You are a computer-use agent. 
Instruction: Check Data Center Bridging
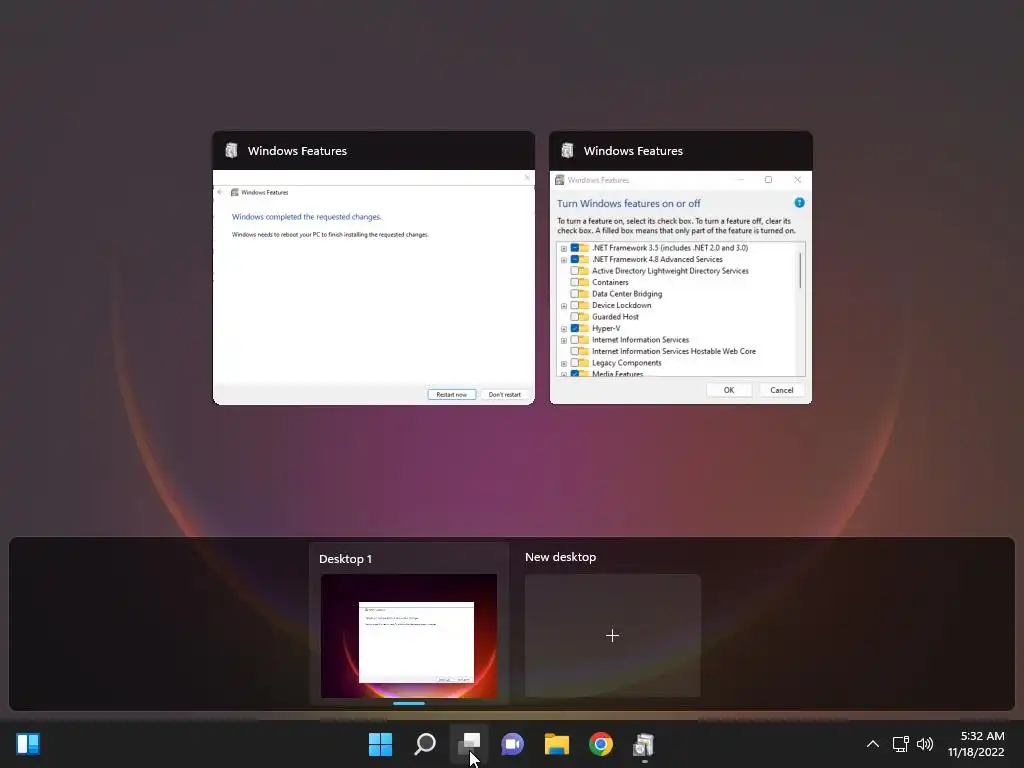tap(575, 294)
